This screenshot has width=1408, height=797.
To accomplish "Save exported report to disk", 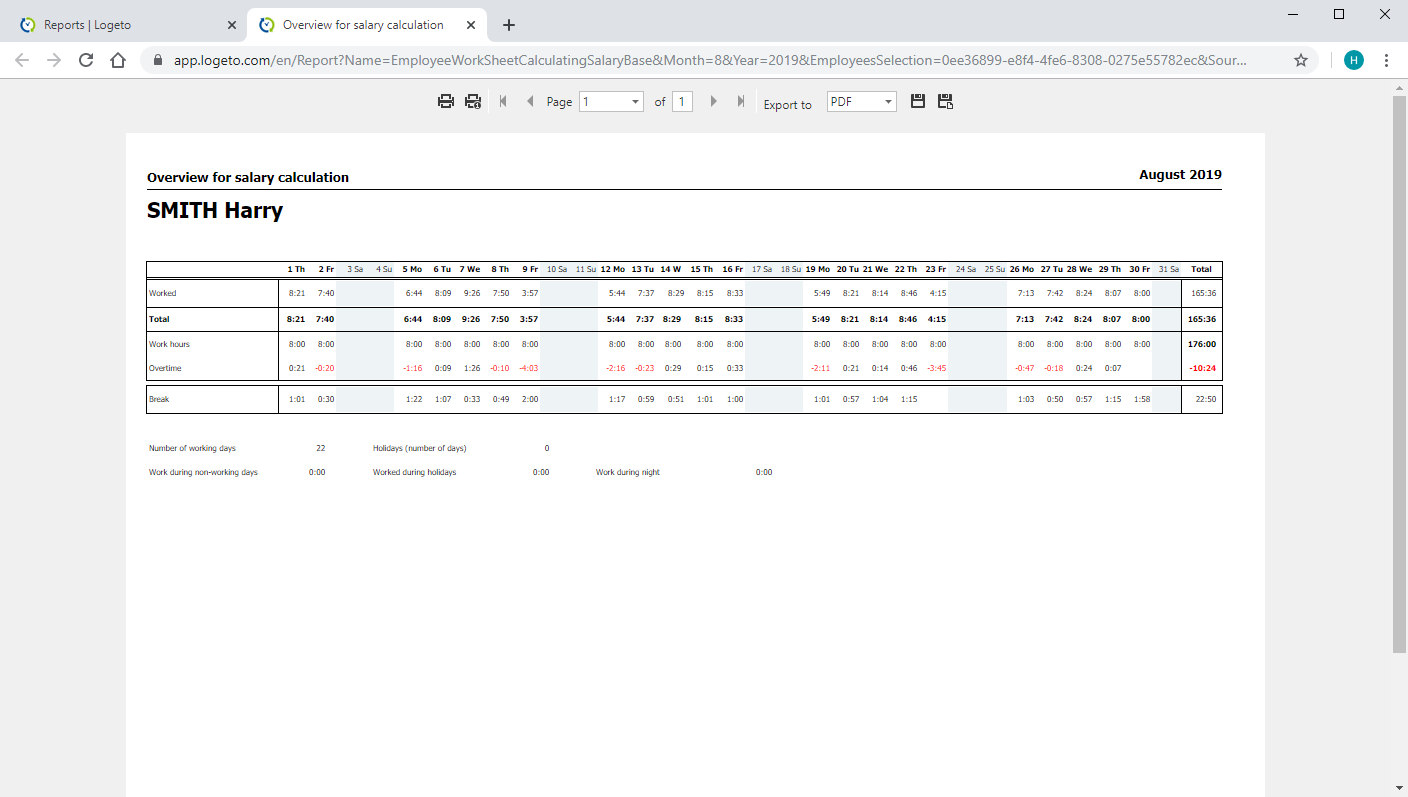I will 918,101.
